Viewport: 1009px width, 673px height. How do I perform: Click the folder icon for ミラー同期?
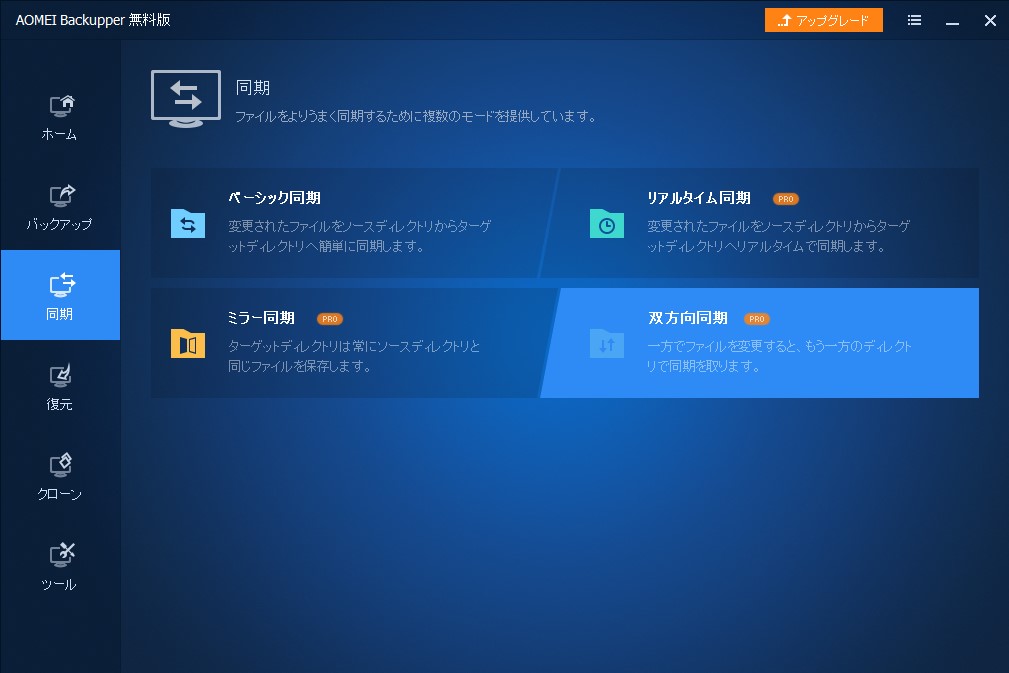coord(188,343)
